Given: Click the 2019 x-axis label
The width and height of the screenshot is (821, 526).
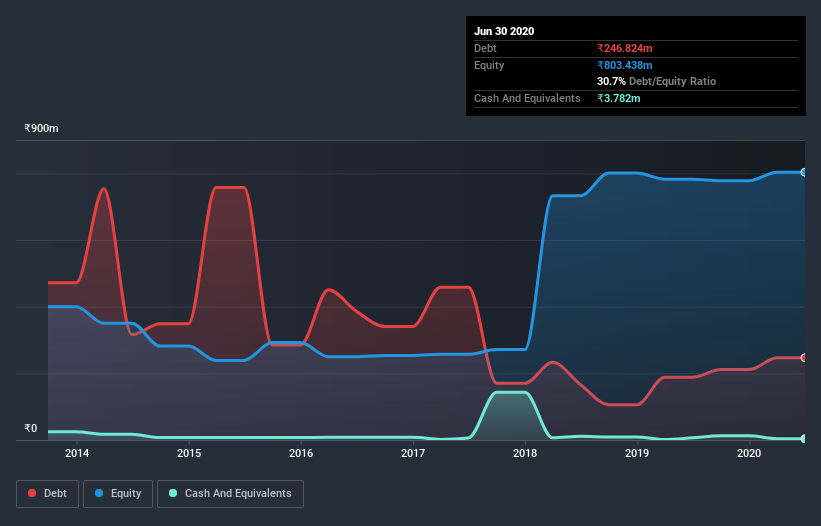Looking at the screenshot, I should point(637,453).
